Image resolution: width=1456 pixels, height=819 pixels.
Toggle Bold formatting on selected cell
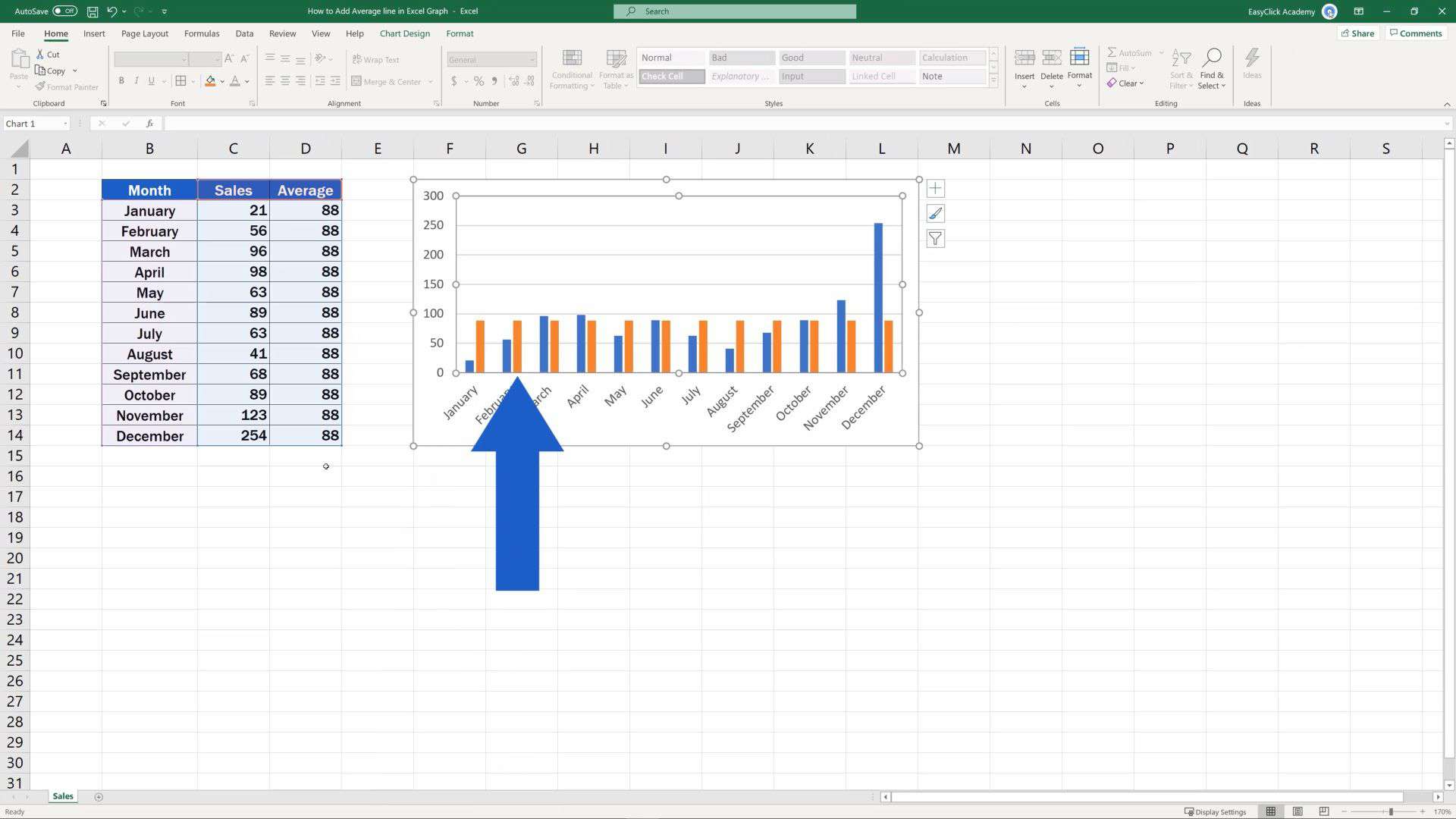(120, 81)
